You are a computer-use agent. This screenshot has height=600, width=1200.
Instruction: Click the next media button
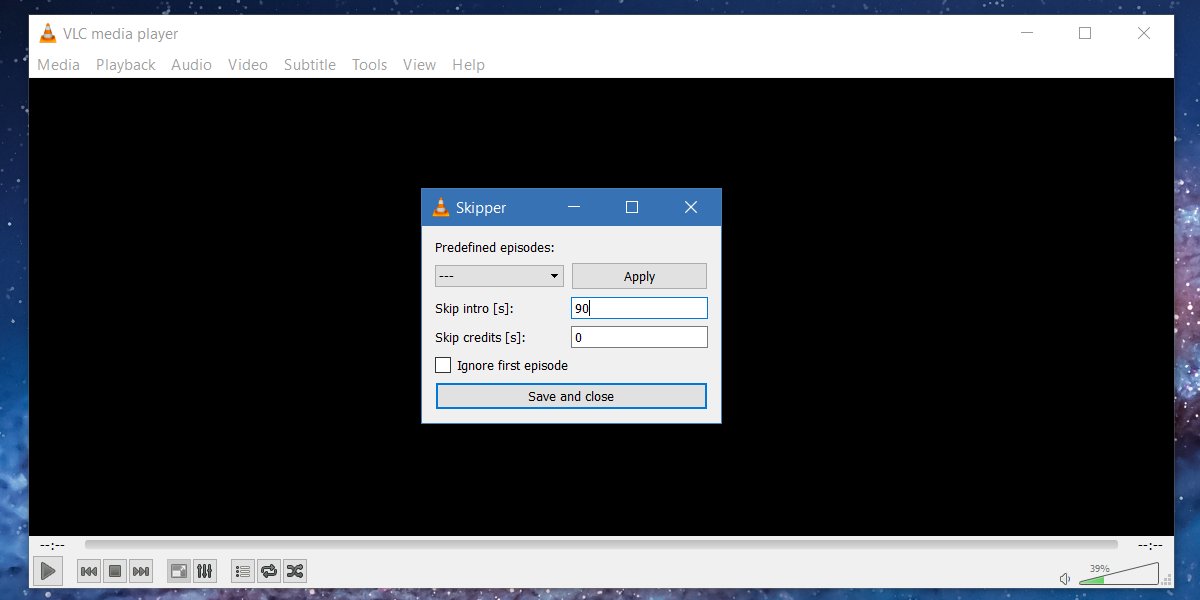(x=141, y=571)
